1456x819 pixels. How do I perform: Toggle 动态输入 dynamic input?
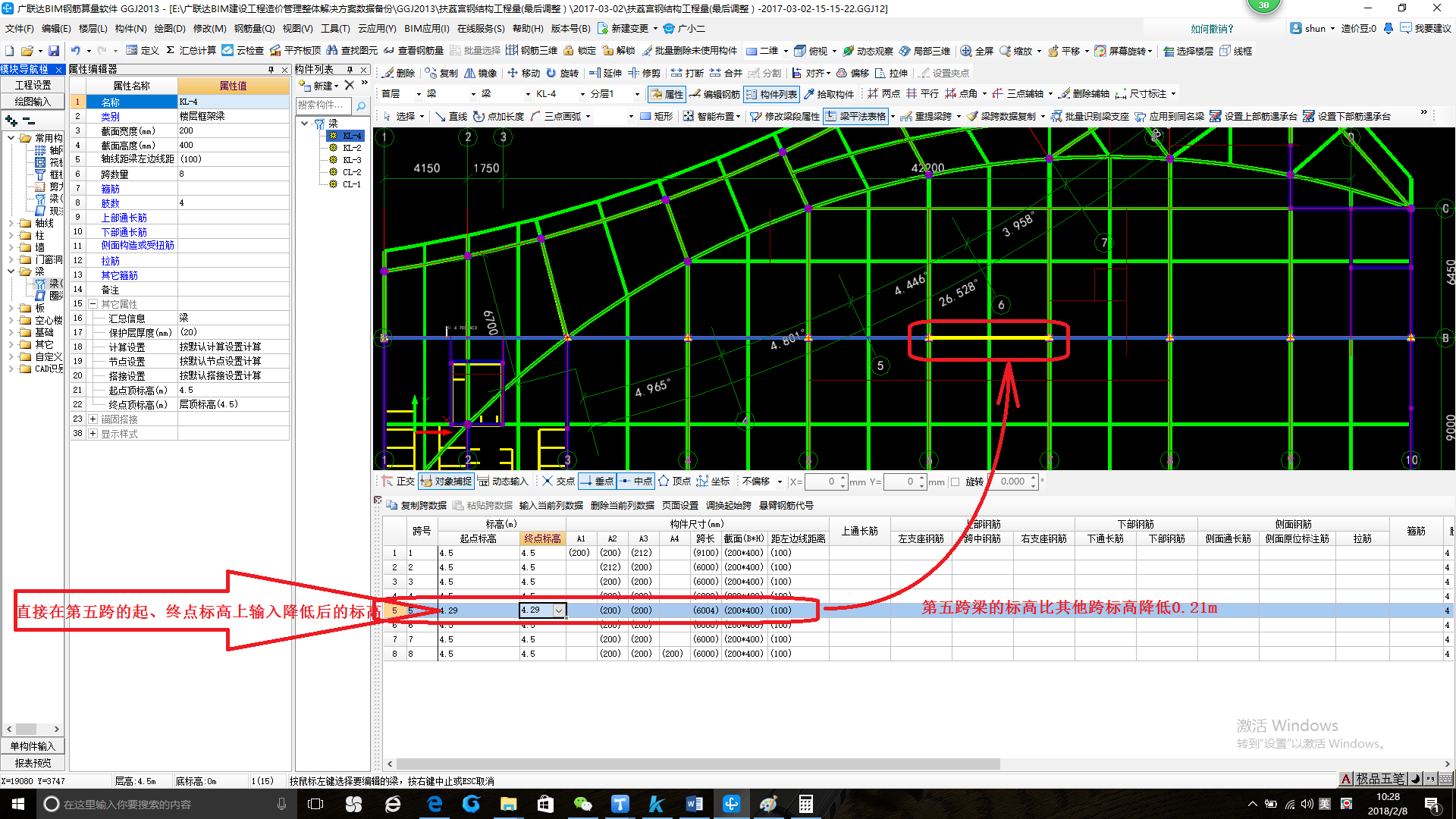[x=502, y=482]
